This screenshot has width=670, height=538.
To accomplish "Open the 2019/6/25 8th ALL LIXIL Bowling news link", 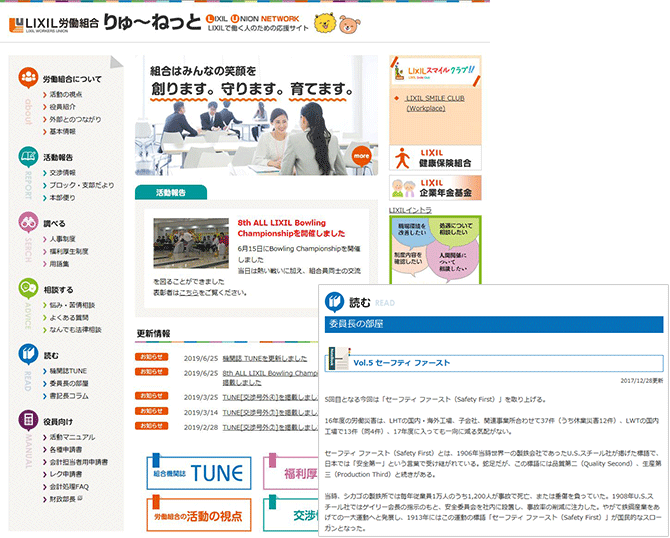I will pyautogui.click(x=270, y=378).
